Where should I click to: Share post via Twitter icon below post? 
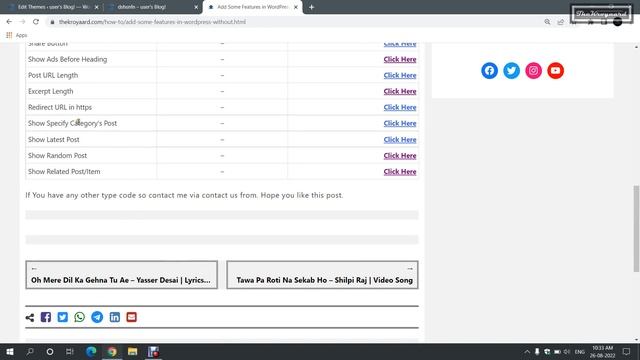(62, 317)
